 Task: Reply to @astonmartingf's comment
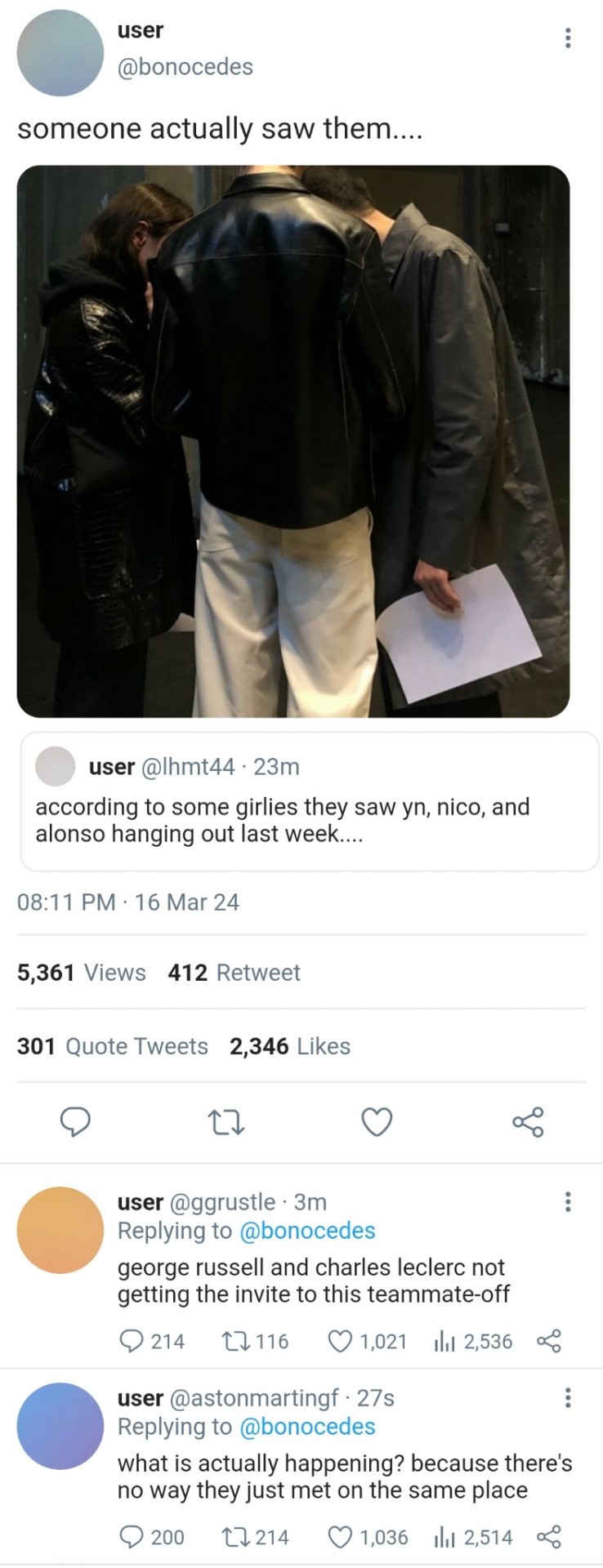click(131, 1537)
